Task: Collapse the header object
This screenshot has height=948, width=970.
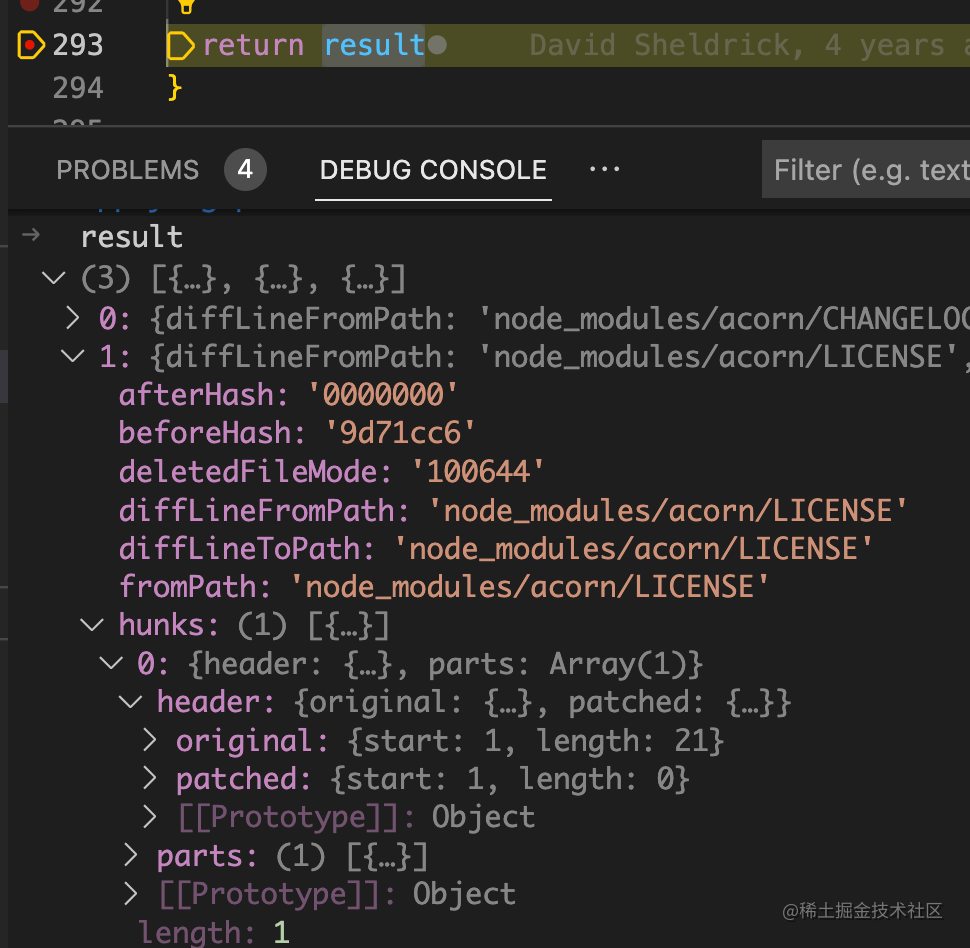Action: pyautogui.click(x=131, y=702)
